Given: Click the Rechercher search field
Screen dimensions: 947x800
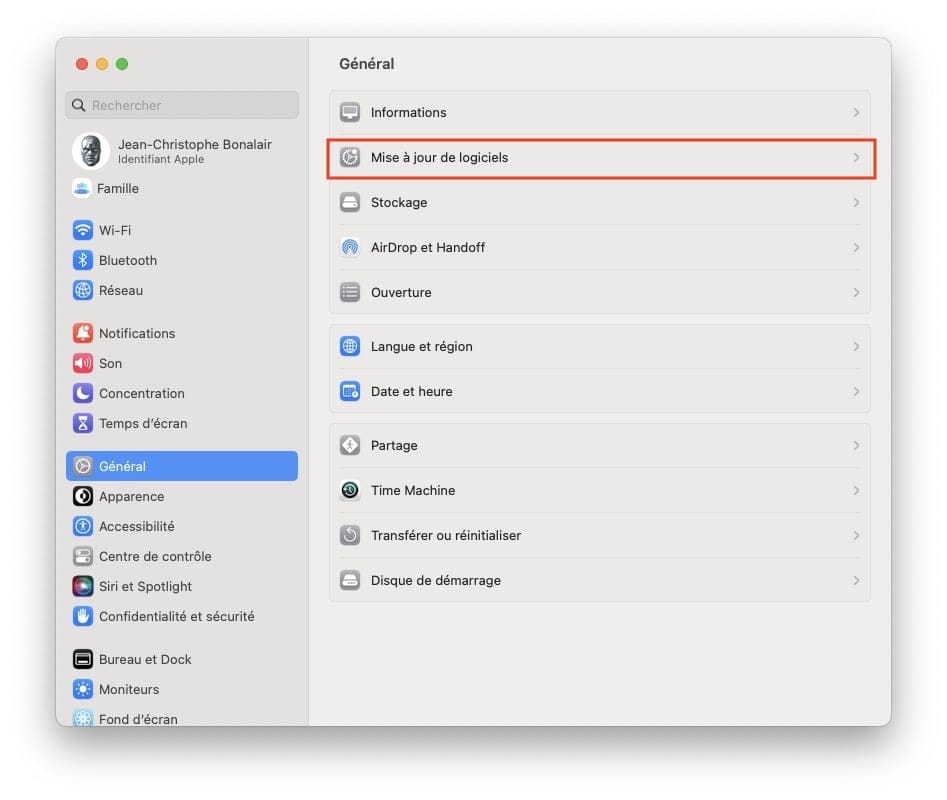Looking at the screenshot, I should click(182, 106).
